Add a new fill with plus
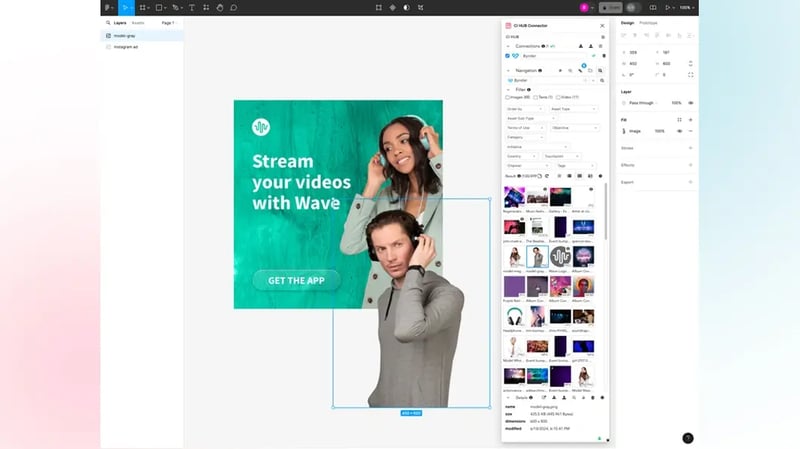Image resolution: width=800 pixels, height=449 pixels. 691,120
